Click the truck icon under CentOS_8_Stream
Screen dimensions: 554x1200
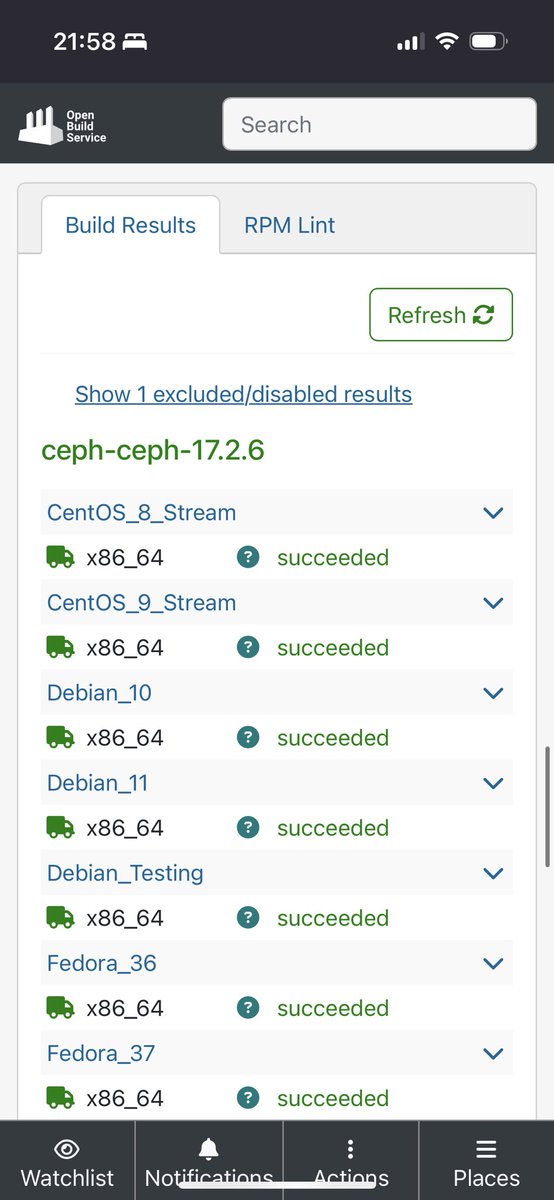(x=60, y=557)
